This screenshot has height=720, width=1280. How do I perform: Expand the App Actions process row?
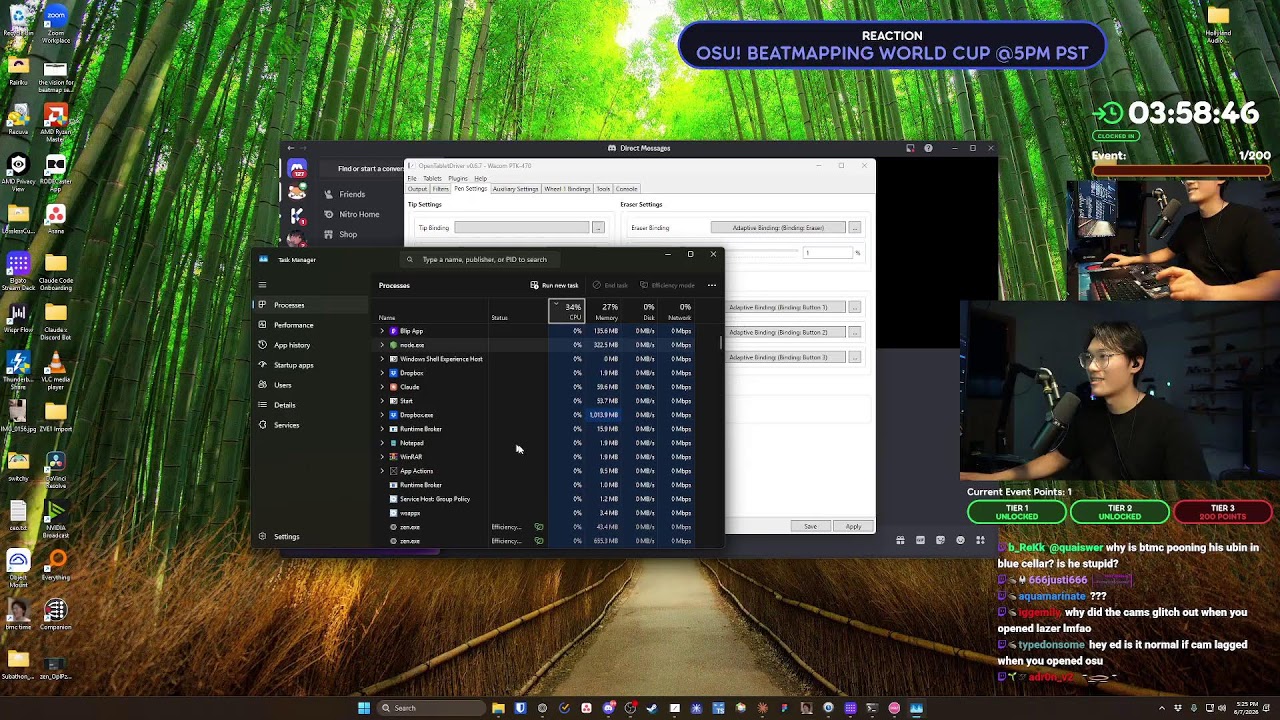tap(382, 471)
